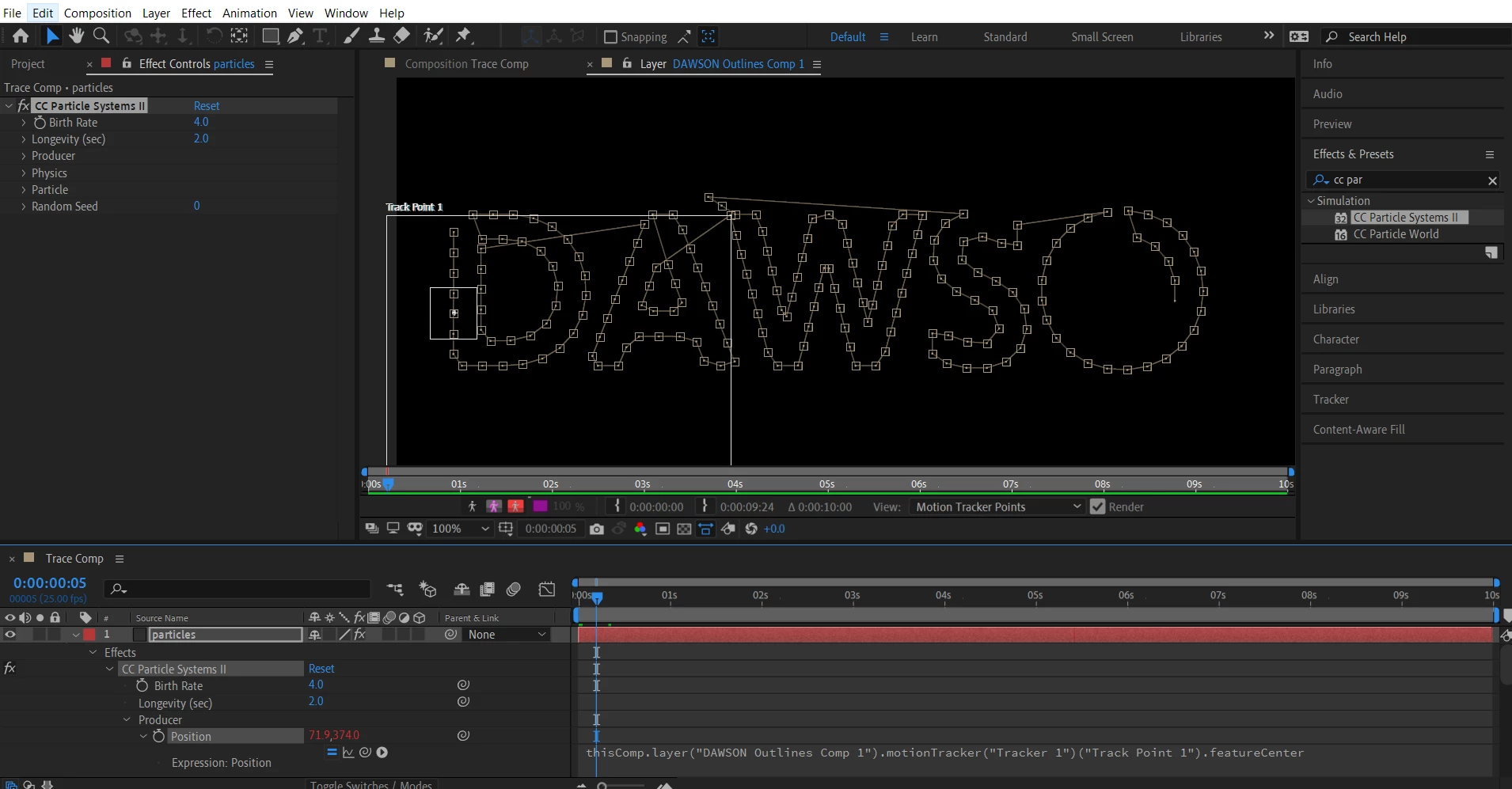Set the In point bracket button
The height and width of the screenshot is (789, 1512).
pos(617,506)
